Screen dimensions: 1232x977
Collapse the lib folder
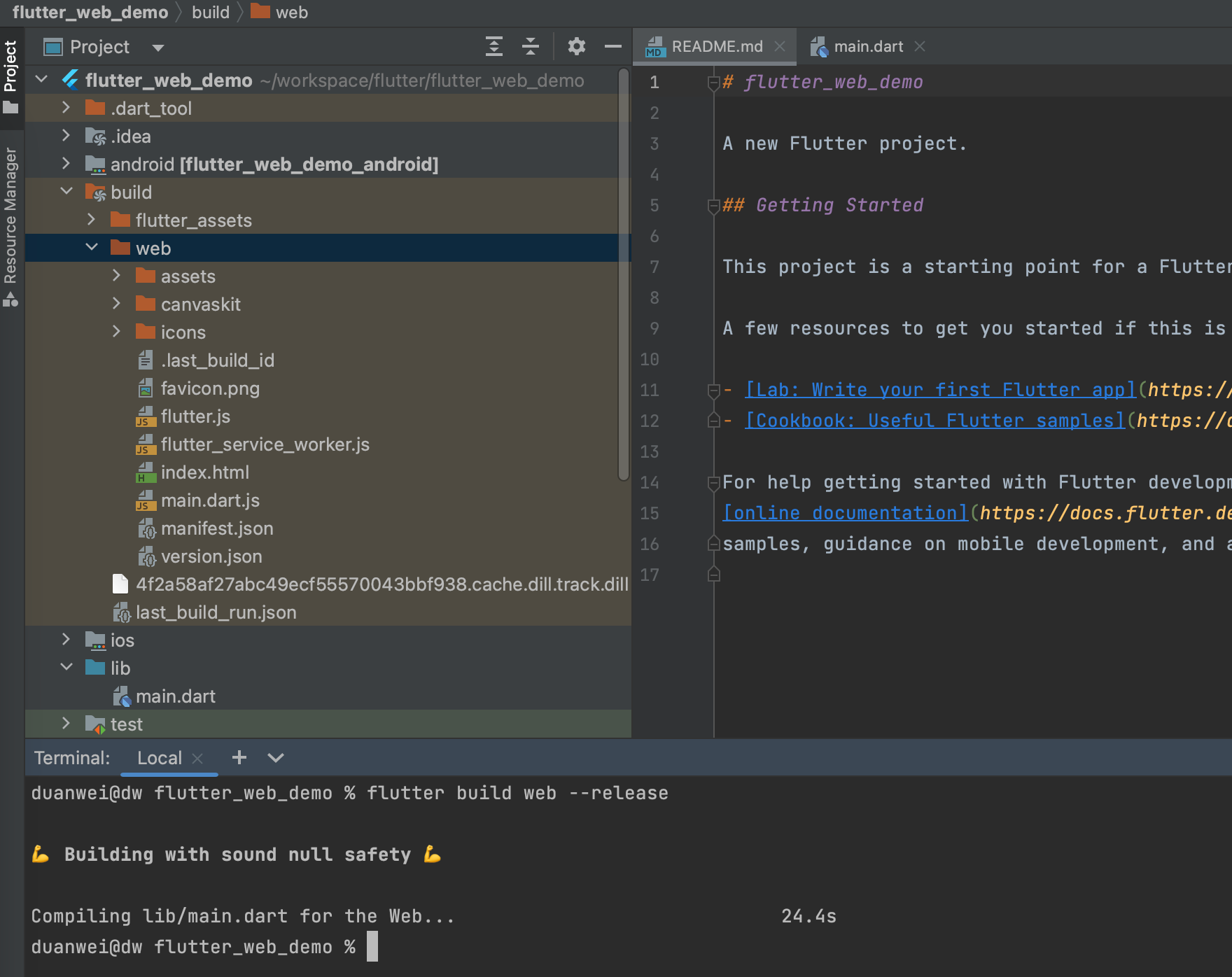click(66, 667)
